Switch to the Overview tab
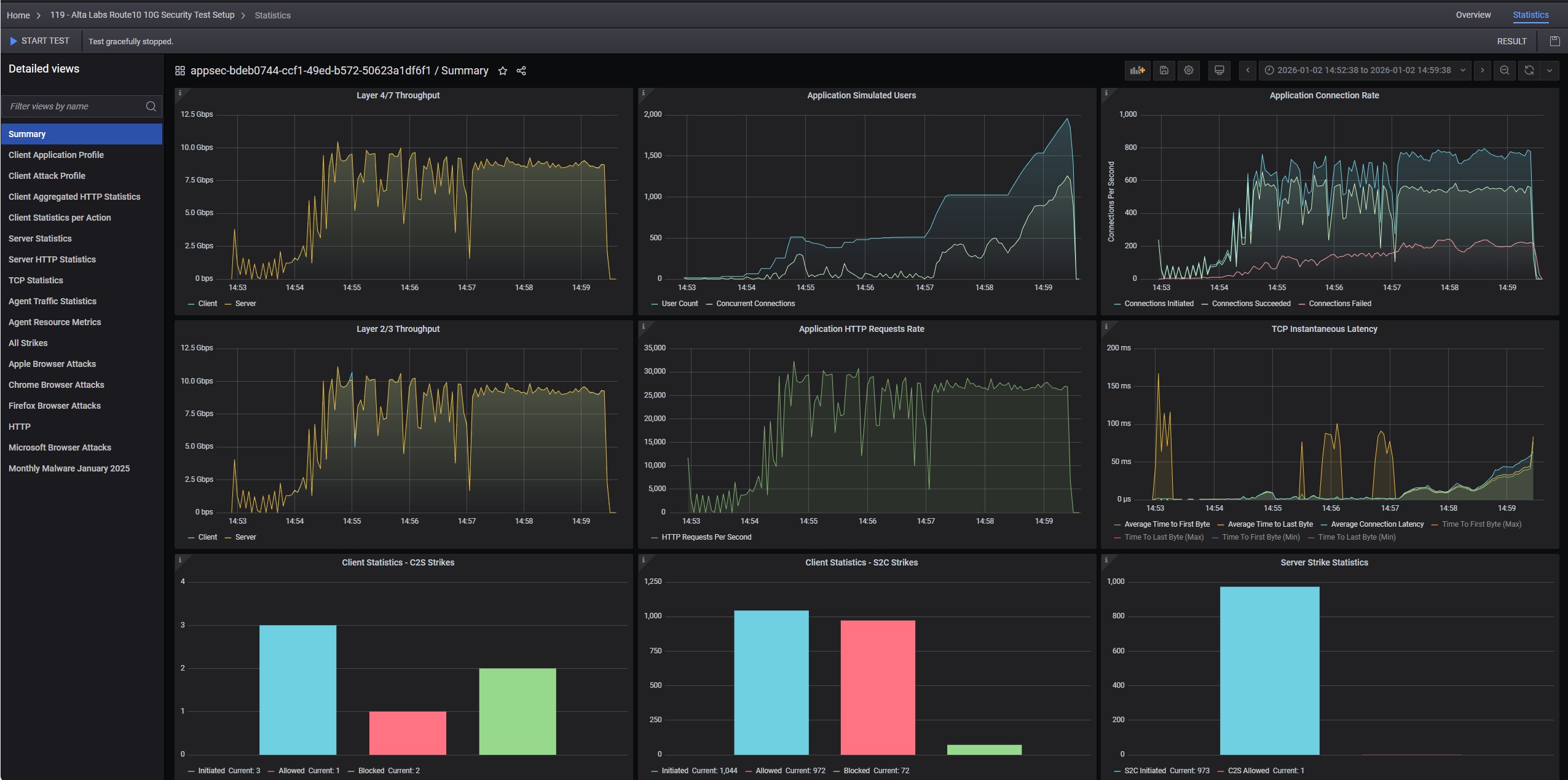 click(x=1473, y=15)
